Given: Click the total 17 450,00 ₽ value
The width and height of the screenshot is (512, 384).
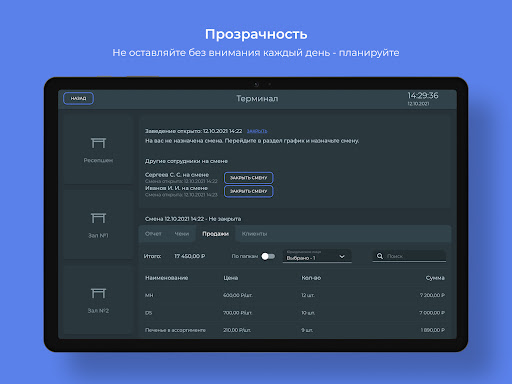Looking at the screenshot, I should [x=190, y=256].
